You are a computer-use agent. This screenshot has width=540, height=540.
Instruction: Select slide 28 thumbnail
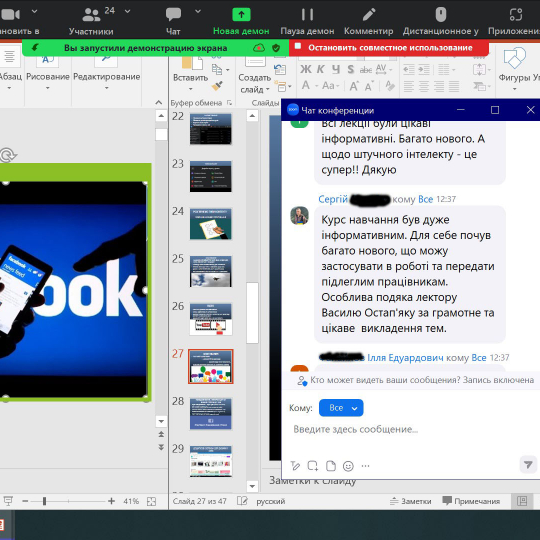tap(211, 414)
